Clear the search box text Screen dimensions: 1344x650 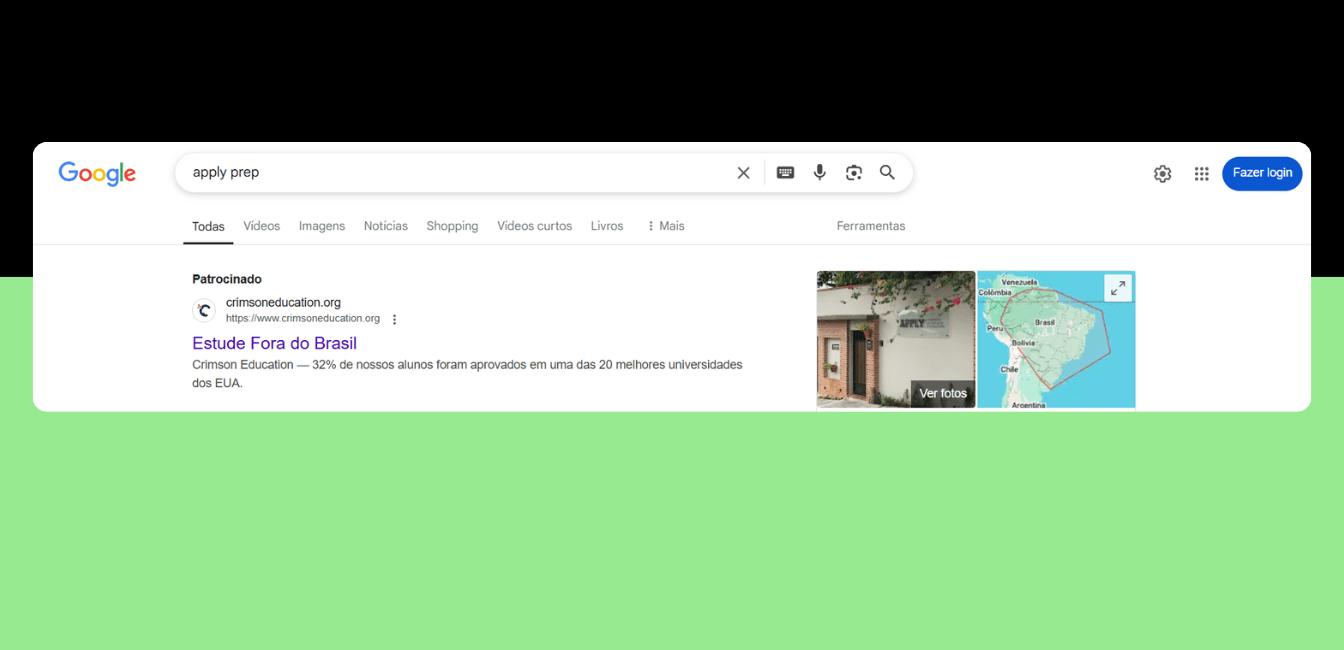[x=743, y=173]
